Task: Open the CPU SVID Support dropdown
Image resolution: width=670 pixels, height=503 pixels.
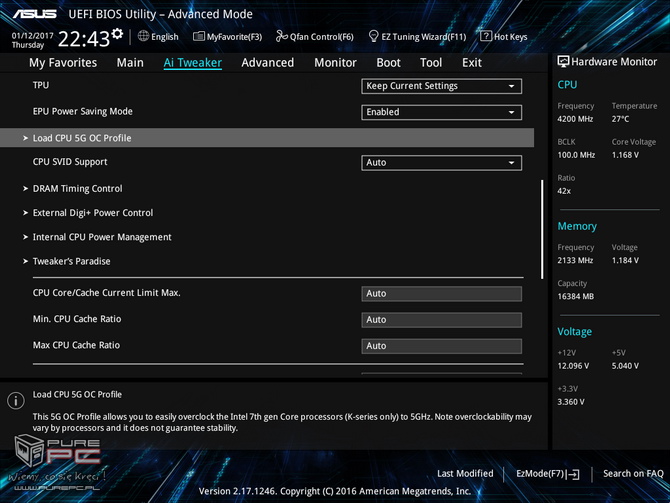Action: tap(441, 162)
